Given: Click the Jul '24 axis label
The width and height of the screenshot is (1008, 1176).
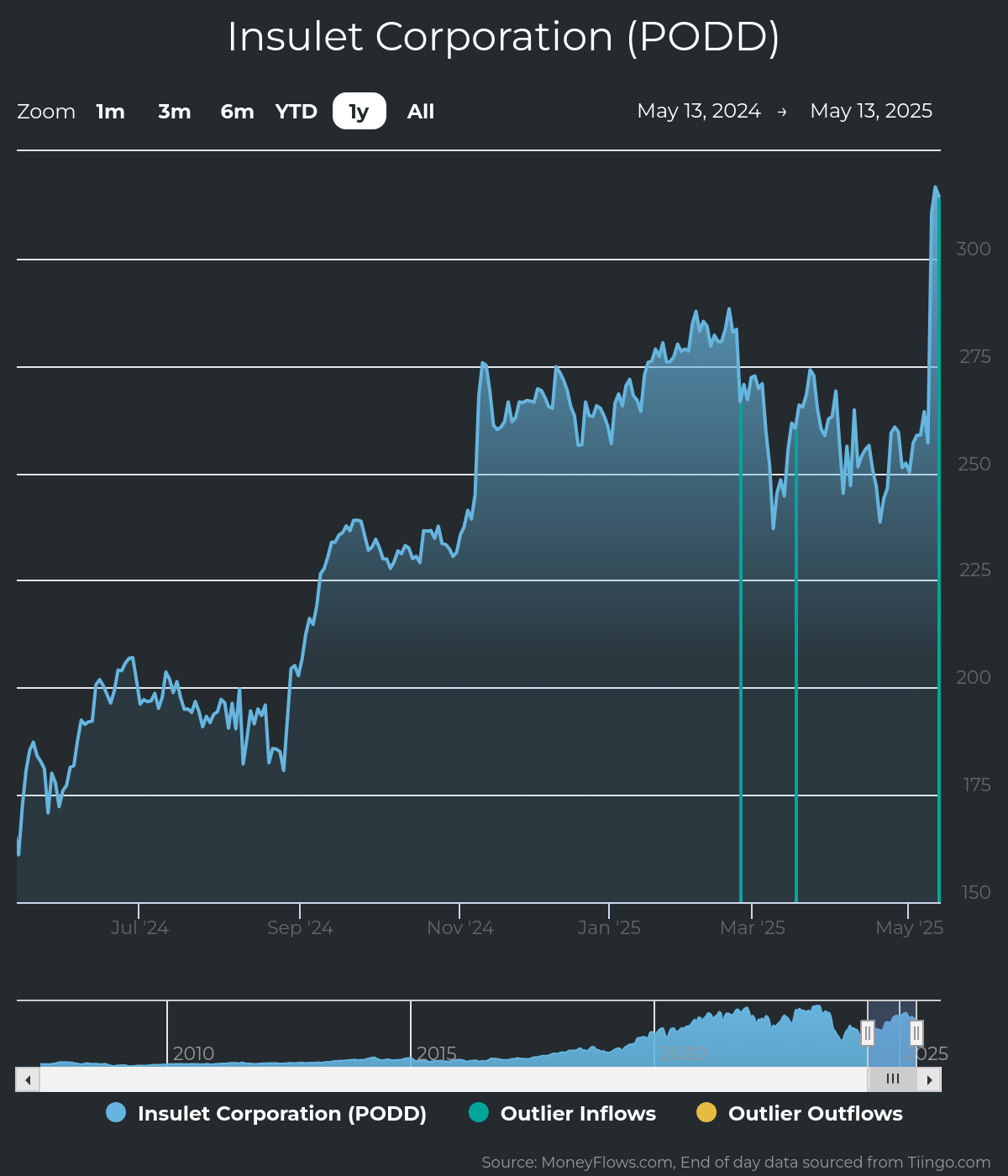Looking at the screenshot, I should [139, 927].
